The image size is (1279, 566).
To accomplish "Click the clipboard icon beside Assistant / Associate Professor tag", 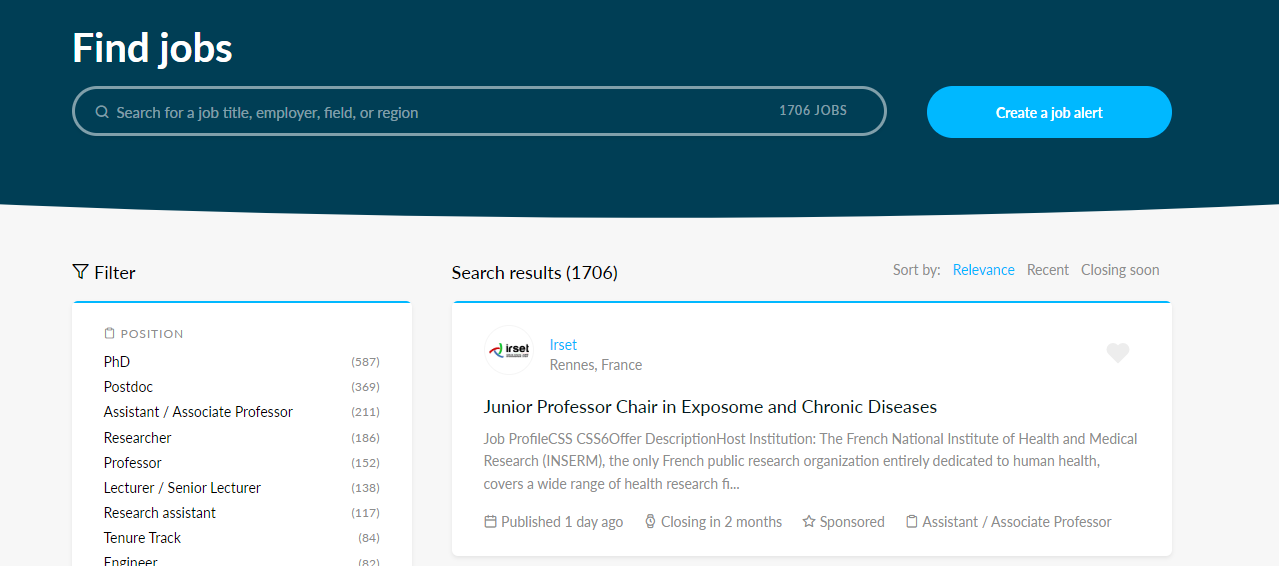I will click(911, 522).
